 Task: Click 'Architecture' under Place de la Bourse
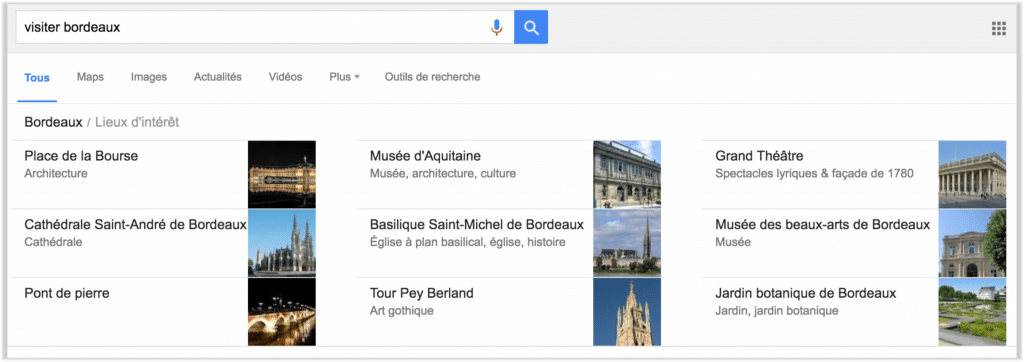(x=56, y=174)
